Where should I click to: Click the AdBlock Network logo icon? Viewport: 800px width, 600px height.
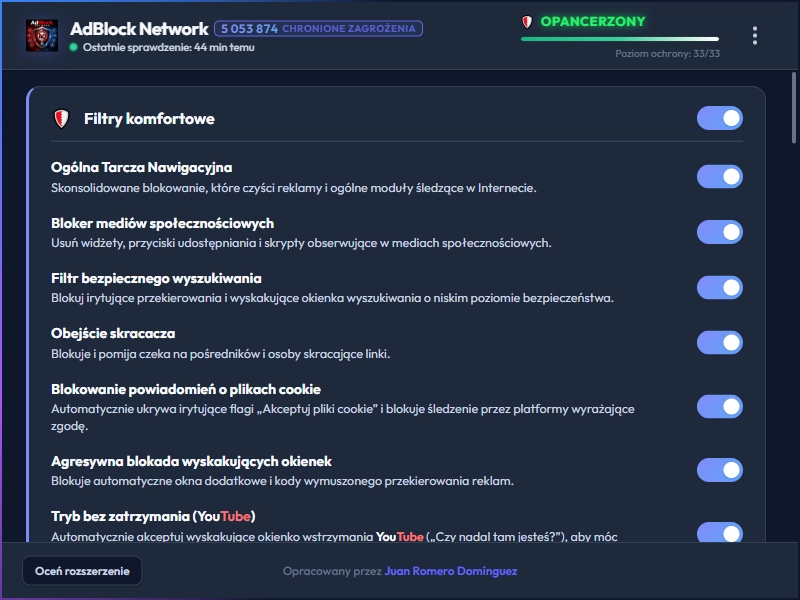pyautogui.click(x=42, y=36)
